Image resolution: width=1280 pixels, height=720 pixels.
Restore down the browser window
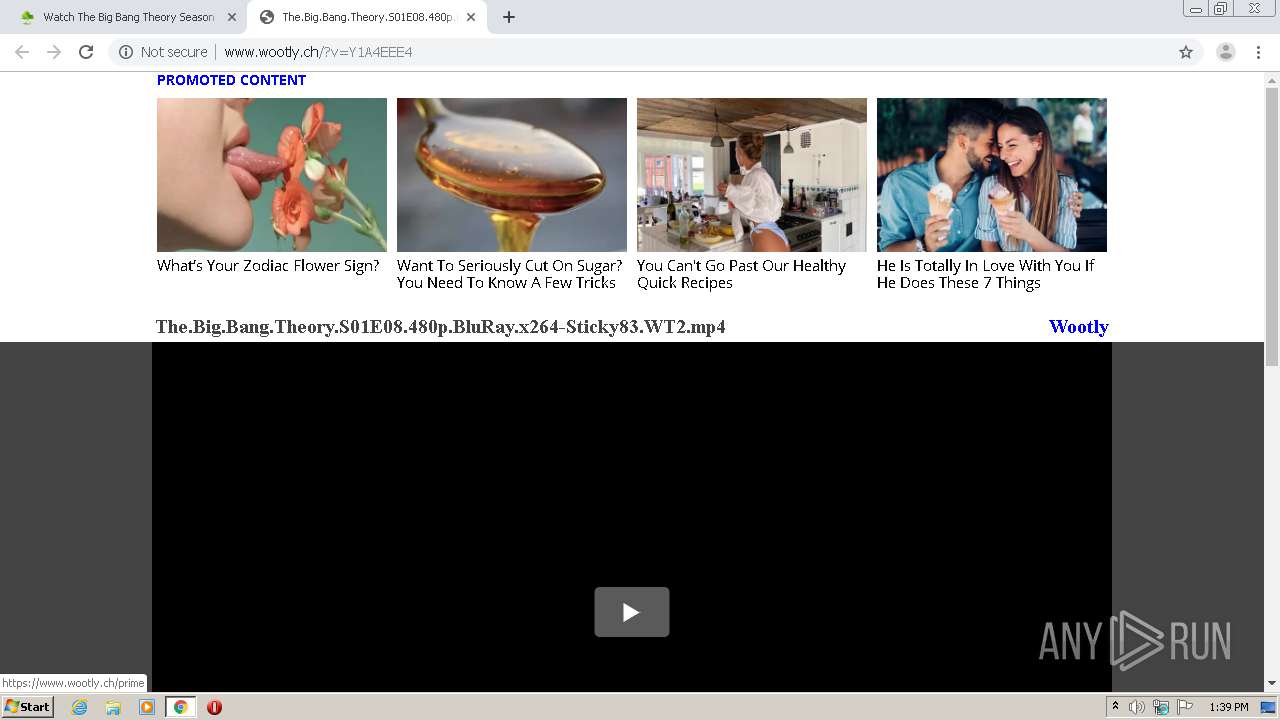point(1221,9)
